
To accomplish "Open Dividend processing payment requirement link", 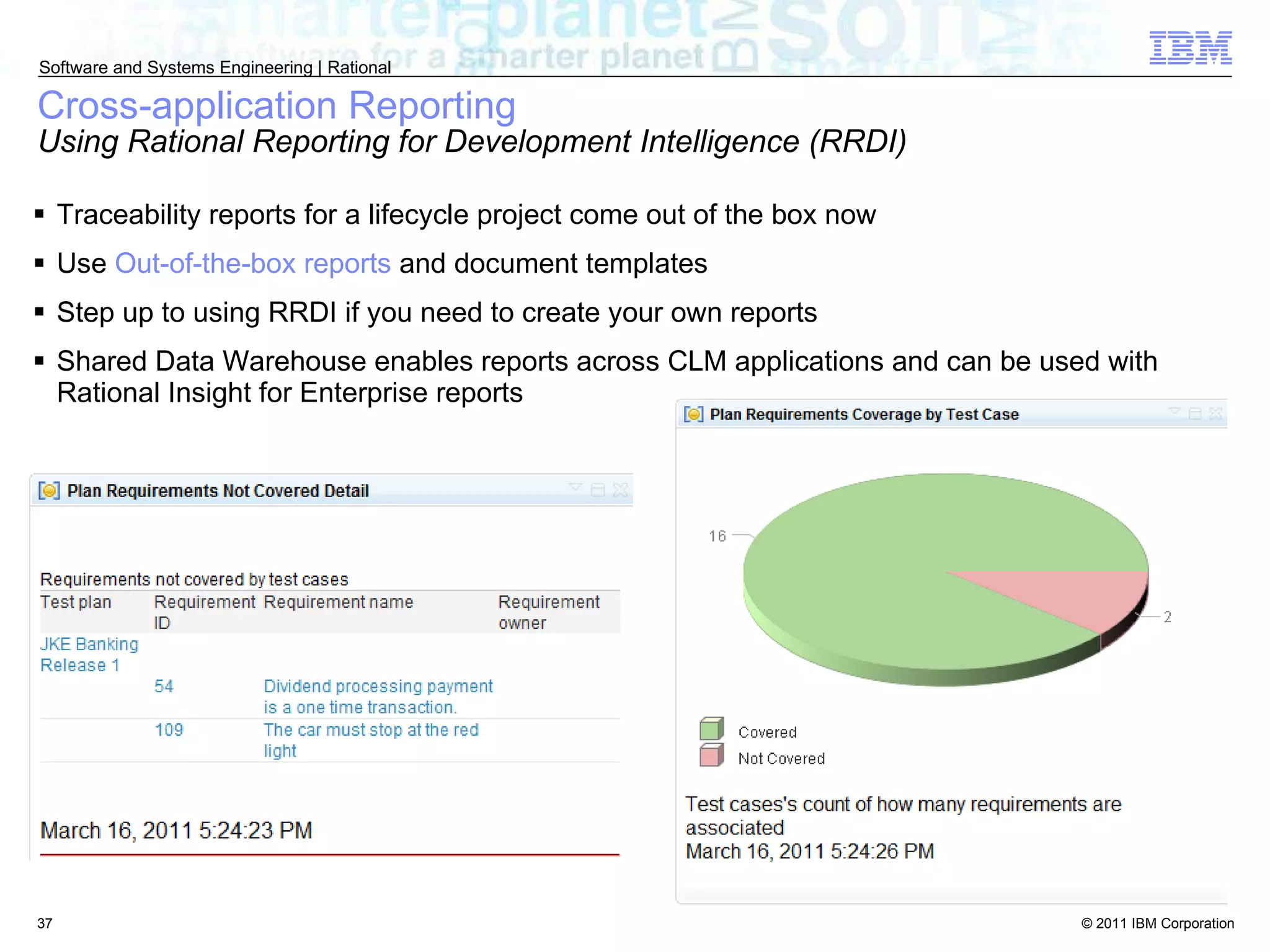I will click(378, 697).
